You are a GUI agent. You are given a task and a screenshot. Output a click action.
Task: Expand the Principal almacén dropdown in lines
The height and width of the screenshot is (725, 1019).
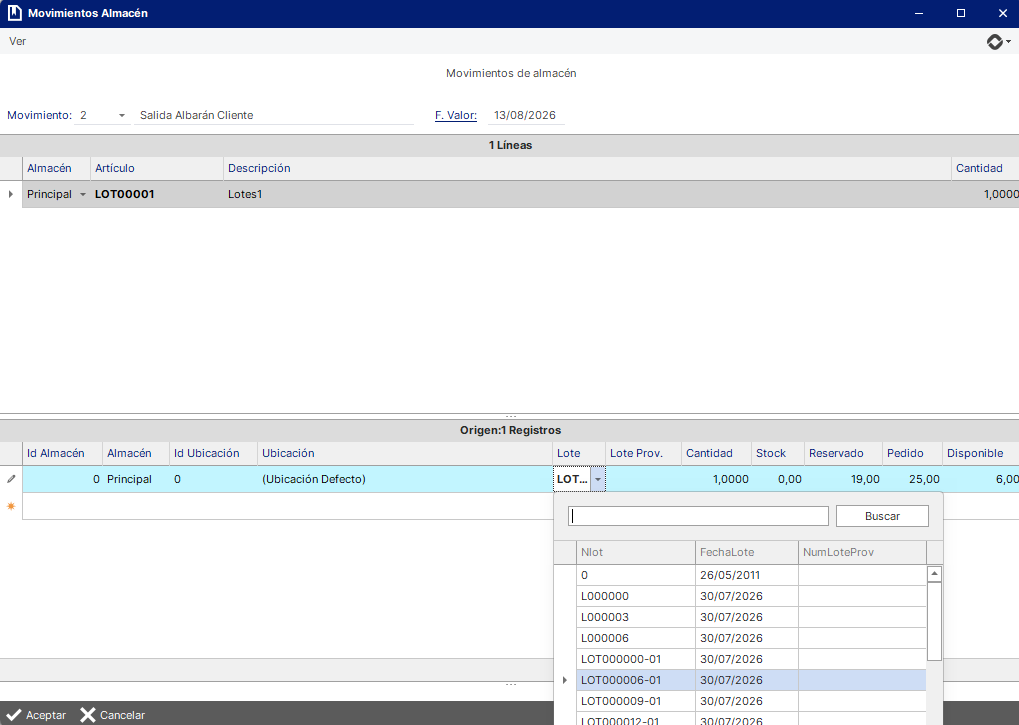click(83, 194)
